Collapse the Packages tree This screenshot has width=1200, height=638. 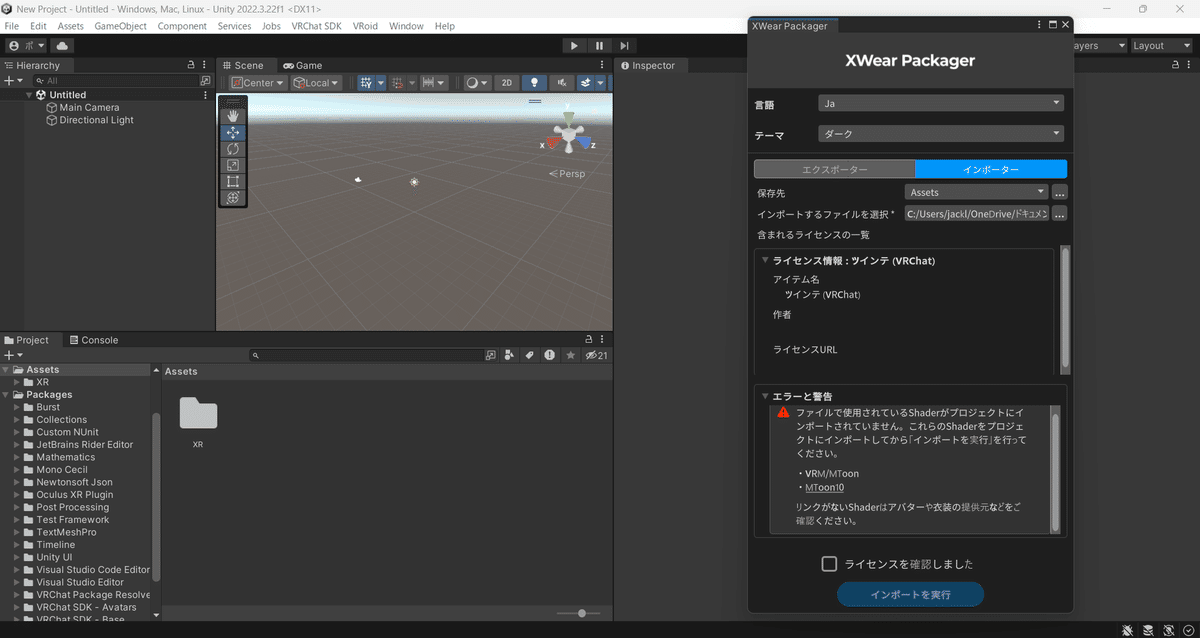pyautogui.click(x=6, y=395)
